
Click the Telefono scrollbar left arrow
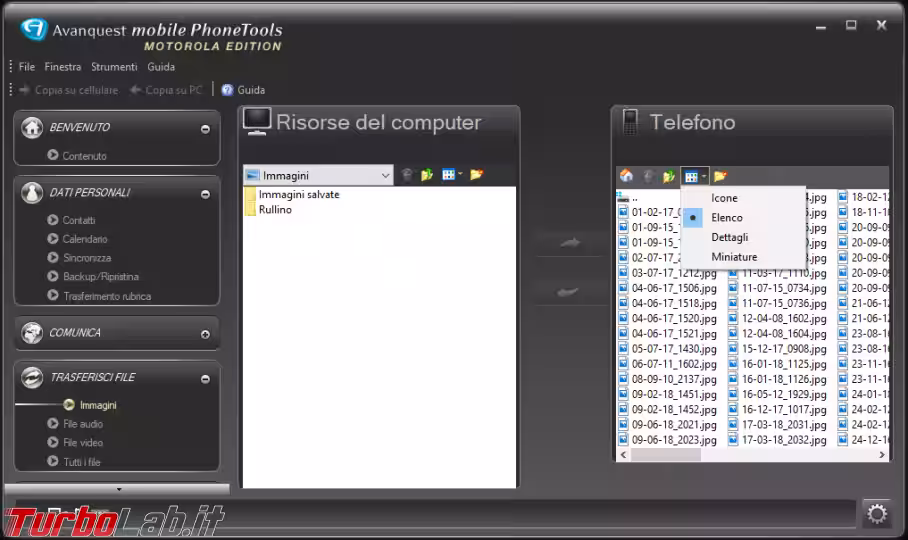(x=623, y=455)
